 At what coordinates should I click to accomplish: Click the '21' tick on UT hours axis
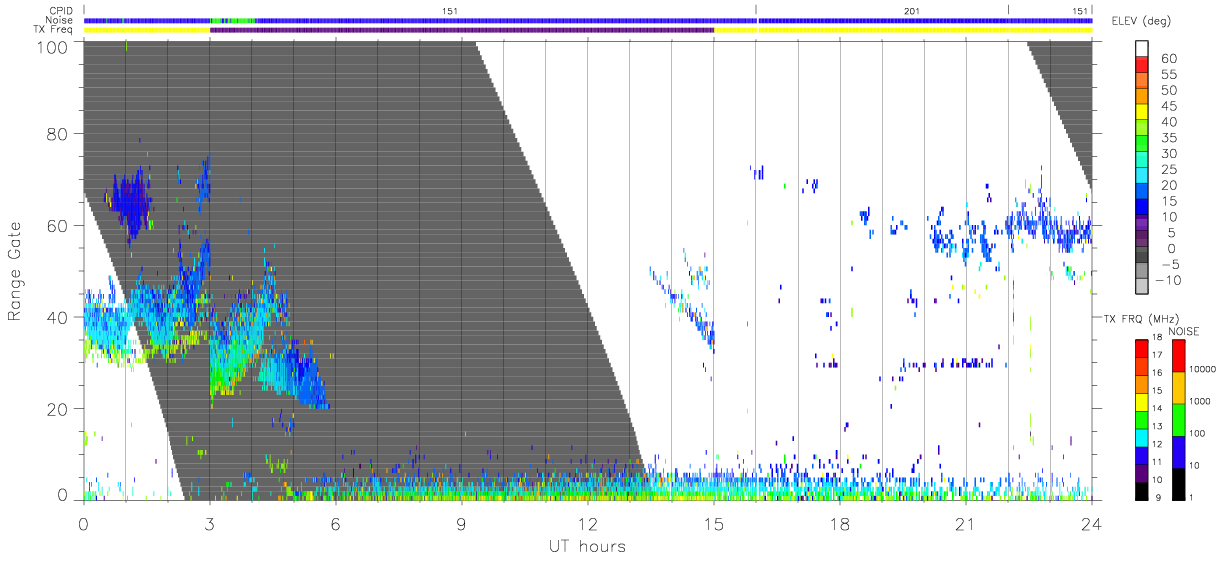(965, 524)
